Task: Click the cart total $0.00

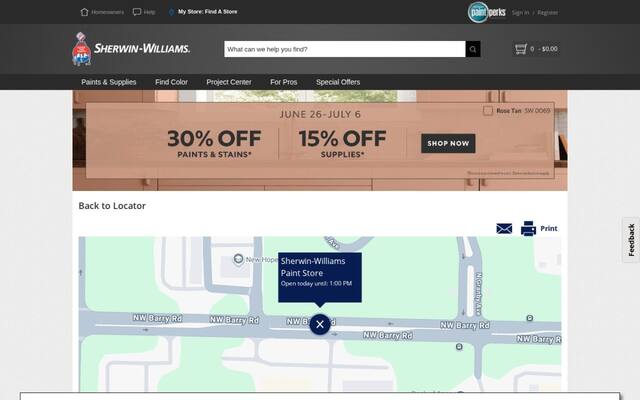Action: point(550,49)
